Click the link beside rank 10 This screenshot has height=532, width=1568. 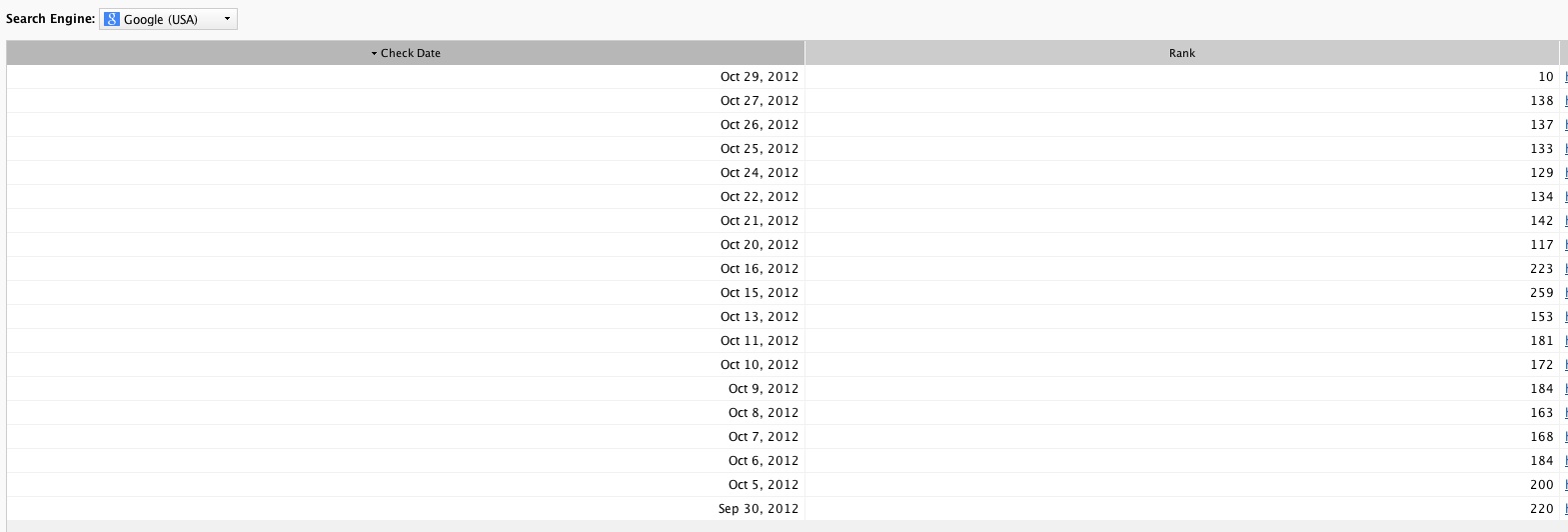[x=1565, y=77]
